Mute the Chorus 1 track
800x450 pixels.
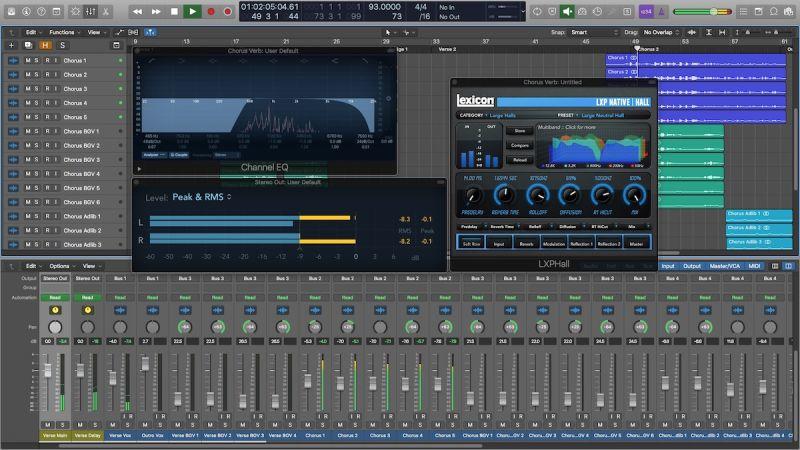(x=28, y=60)
